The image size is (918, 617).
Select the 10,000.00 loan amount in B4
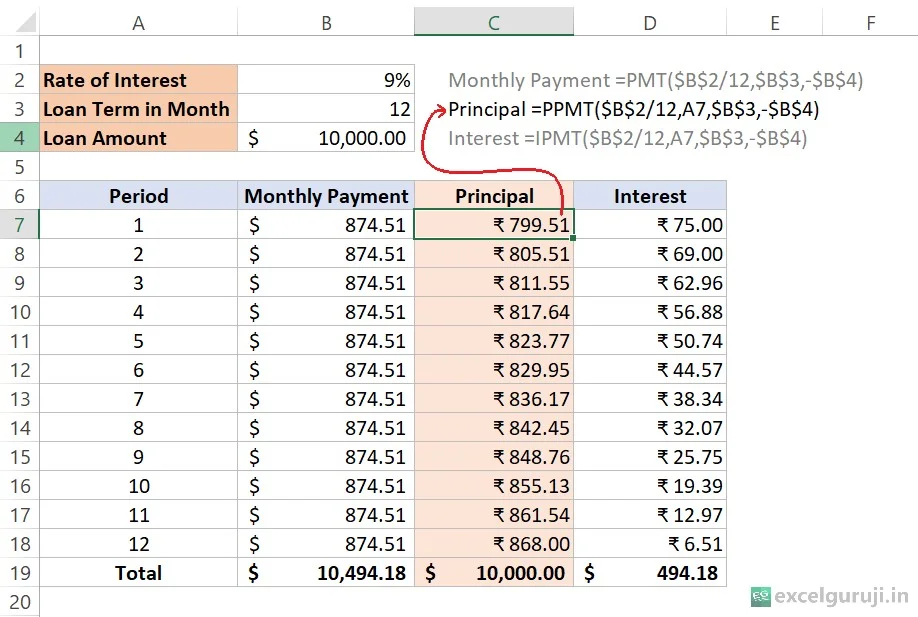pyautogui.click(x=326, y=138)
